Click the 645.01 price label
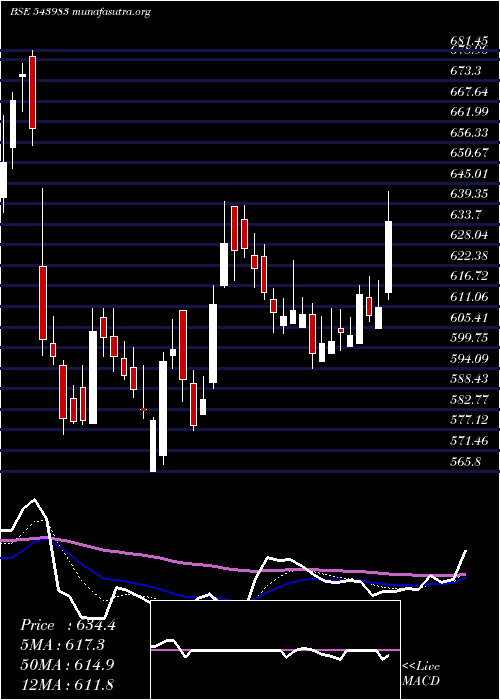The image size is (500, 700). tap(469, 173)
